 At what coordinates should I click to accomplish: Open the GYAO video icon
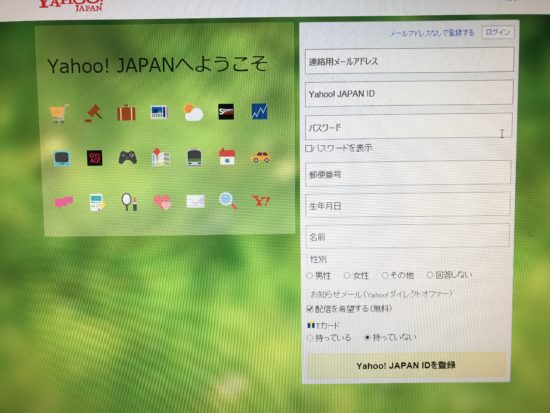point(94,158)
